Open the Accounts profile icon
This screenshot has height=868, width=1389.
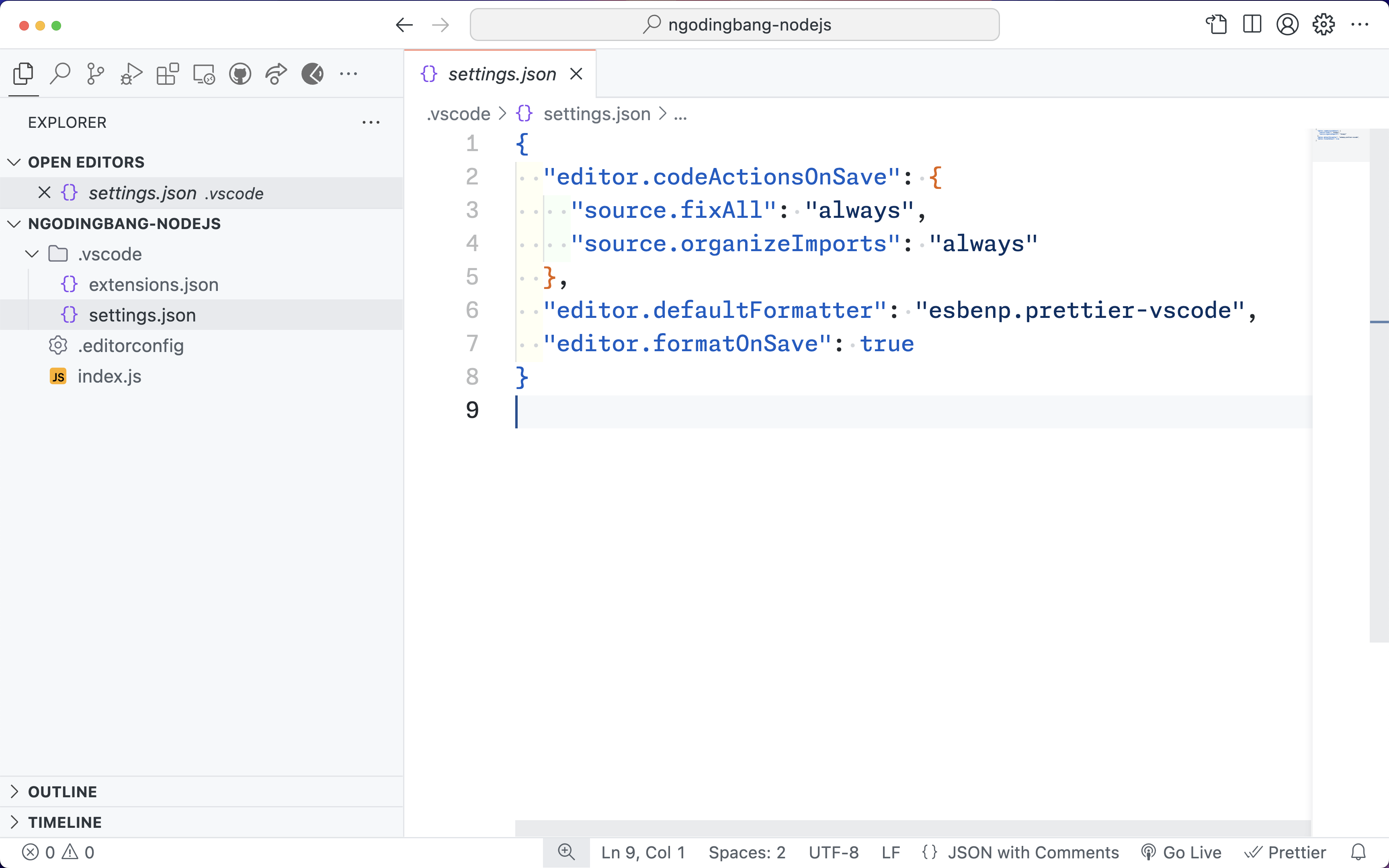[x=1287, y=25]
